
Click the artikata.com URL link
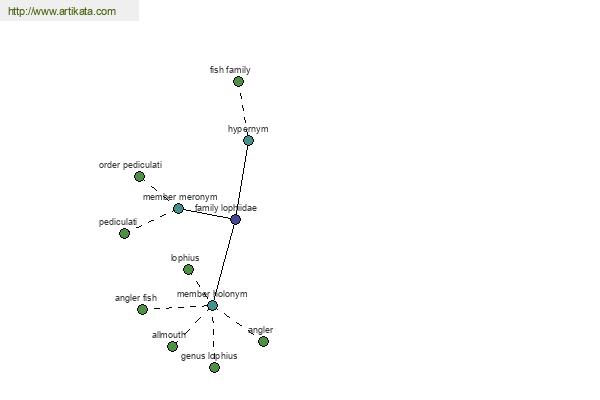(x=61, y=12)
